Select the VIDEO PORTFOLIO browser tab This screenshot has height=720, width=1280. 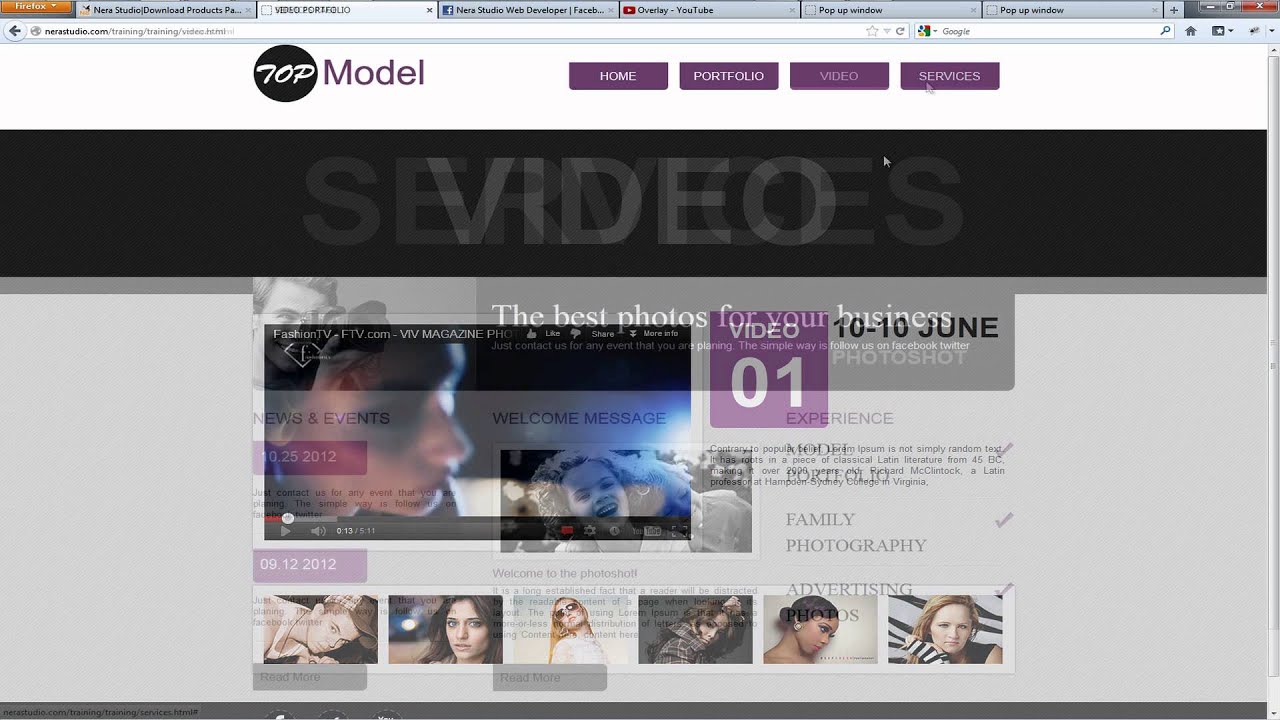[x=348, y=10]
